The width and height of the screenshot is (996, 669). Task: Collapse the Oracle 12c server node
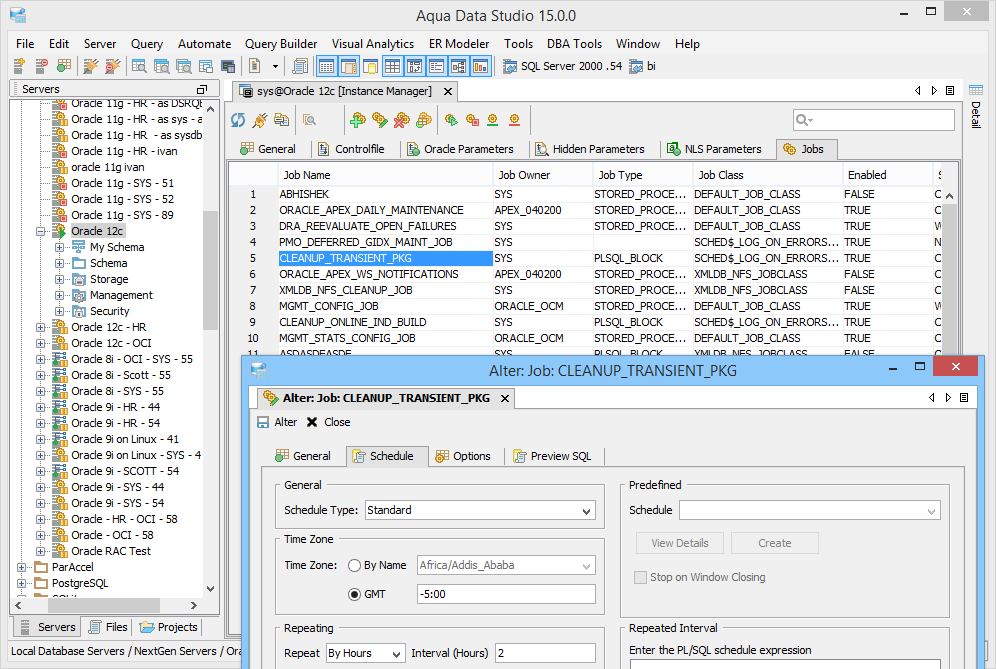41,231
